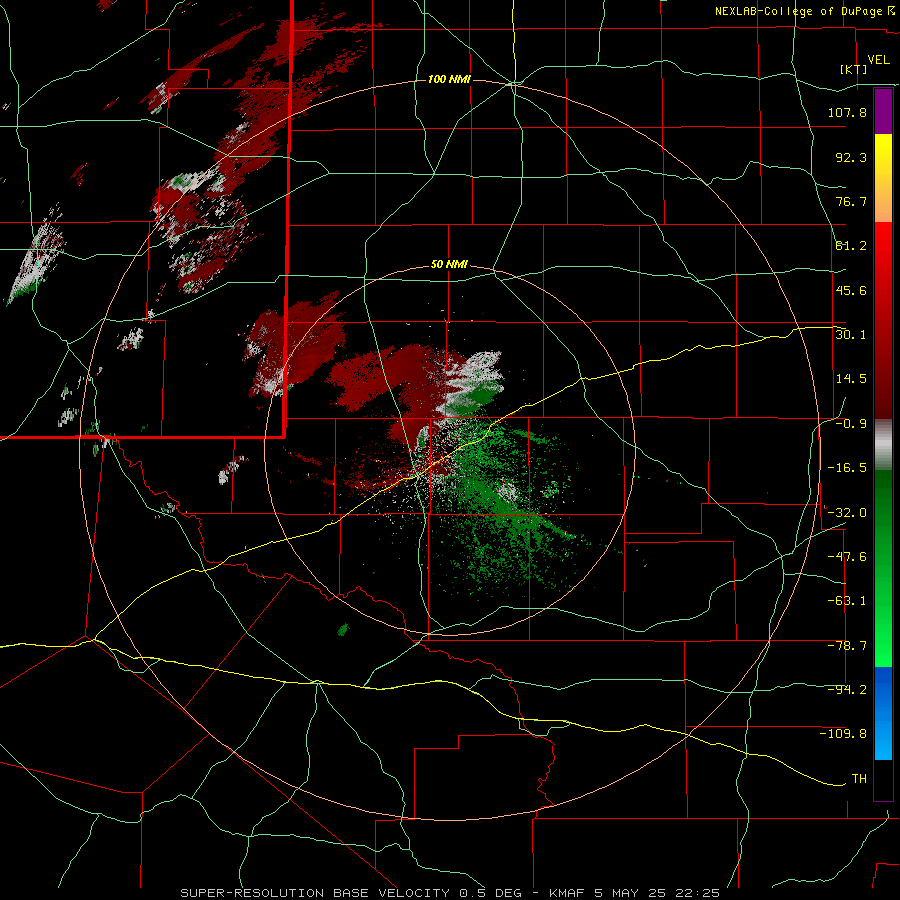The height and width of the screenshot is (900, 900).
Task: Click the 50 NMI range ring label
Action: [x=449, y=265]
